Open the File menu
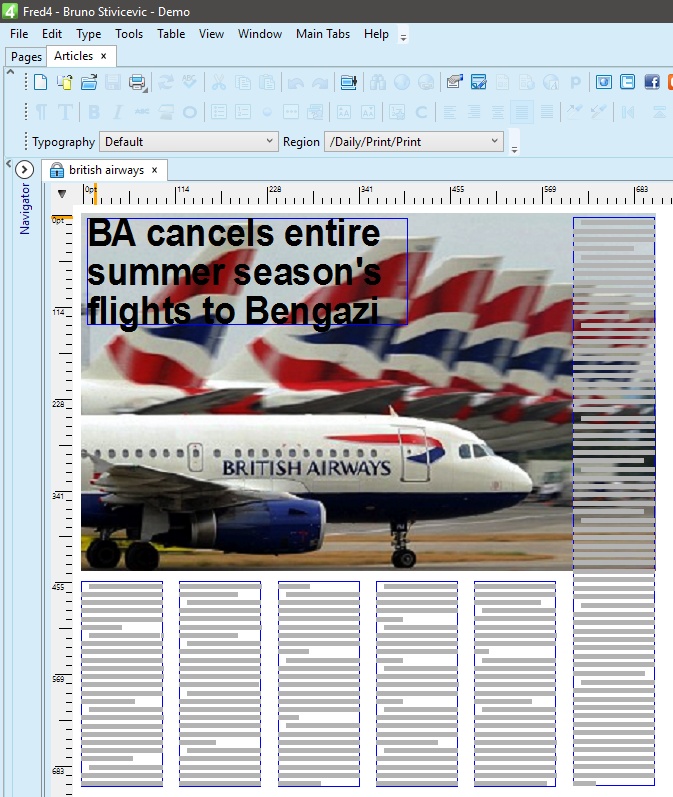Image resolution: width=673 pixels, height=797 pixels. tap(19, 34)
